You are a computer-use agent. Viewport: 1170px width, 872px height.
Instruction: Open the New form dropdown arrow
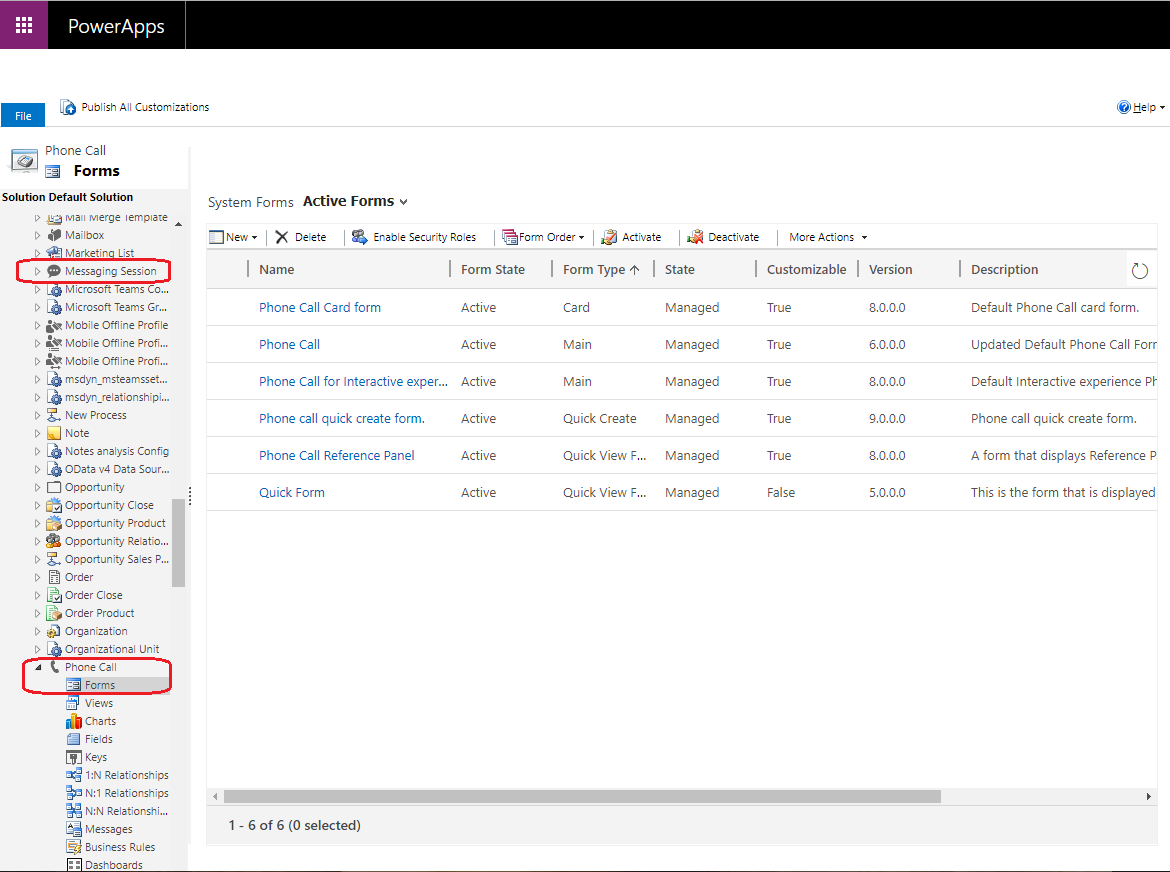point(254,238)
